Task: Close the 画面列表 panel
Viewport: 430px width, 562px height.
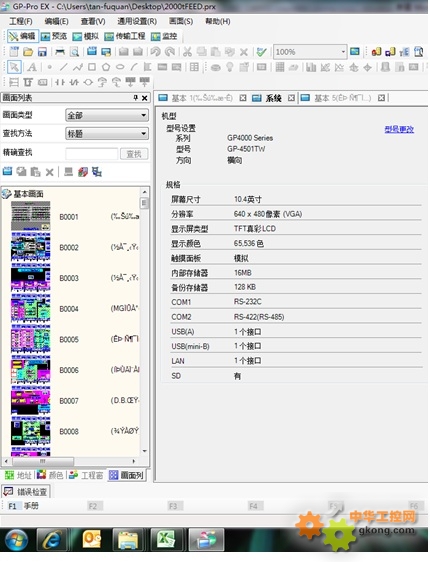Action: [x=144, y=98]
